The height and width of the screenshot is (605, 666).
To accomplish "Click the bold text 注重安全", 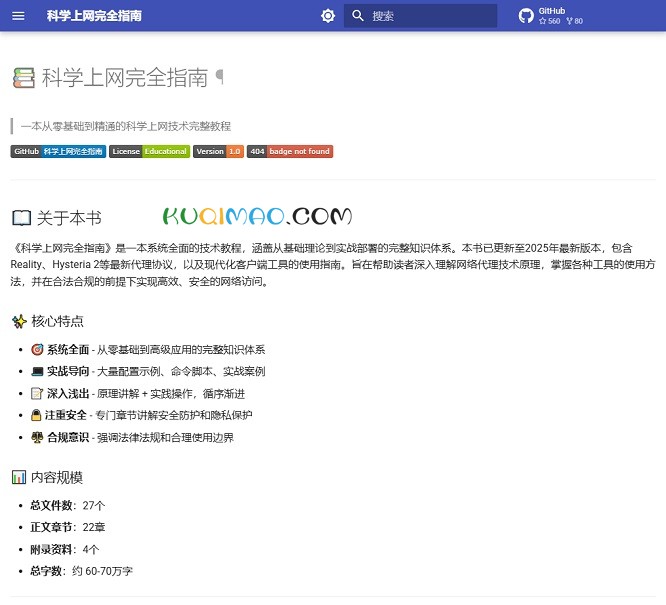I will point(66,416).
